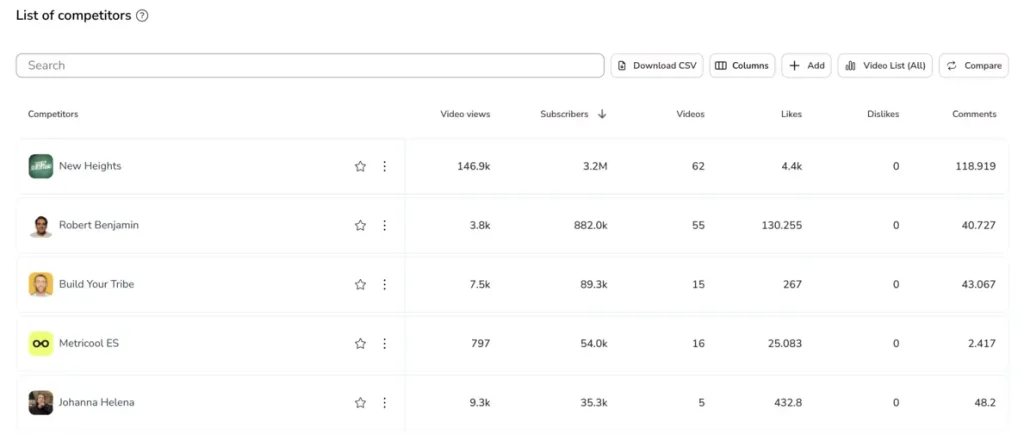
Task: Select the 130.255 likes cell
Action: [782, 225]
